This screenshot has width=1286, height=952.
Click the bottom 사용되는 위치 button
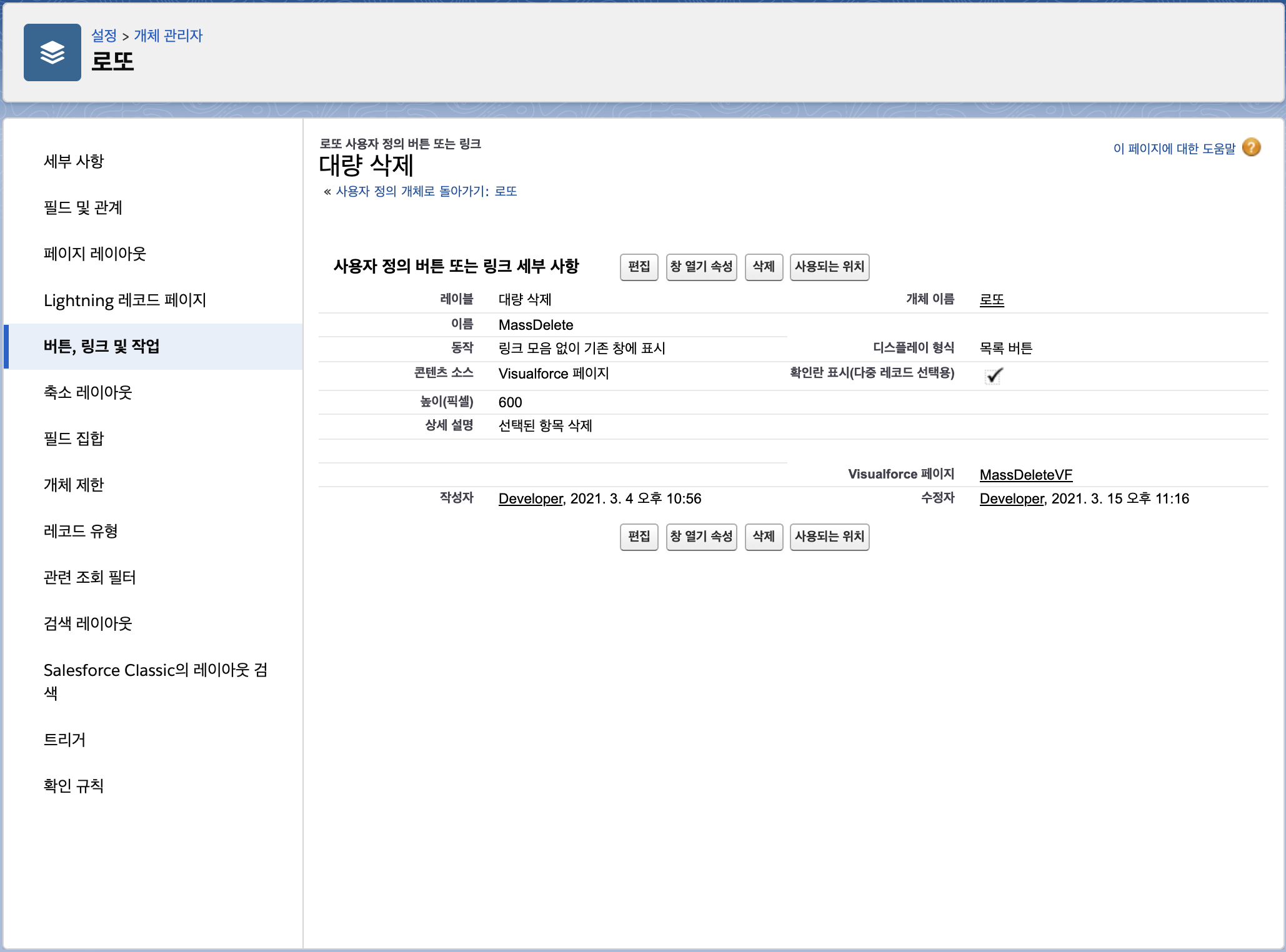pos(829,537)
